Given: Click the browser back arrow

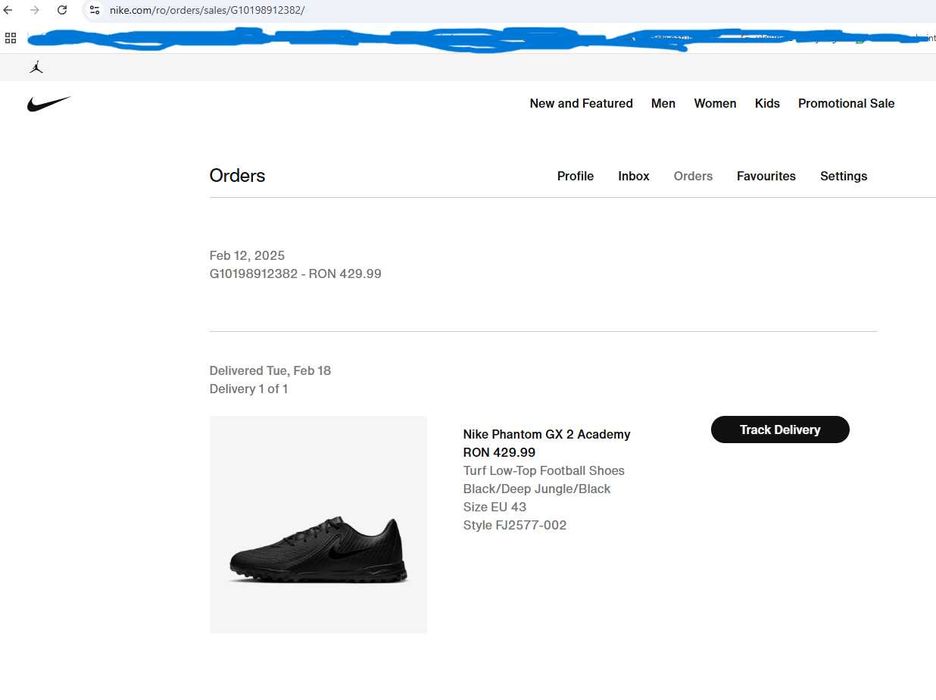Looking at the screenshot, I should tap(8, 10).
